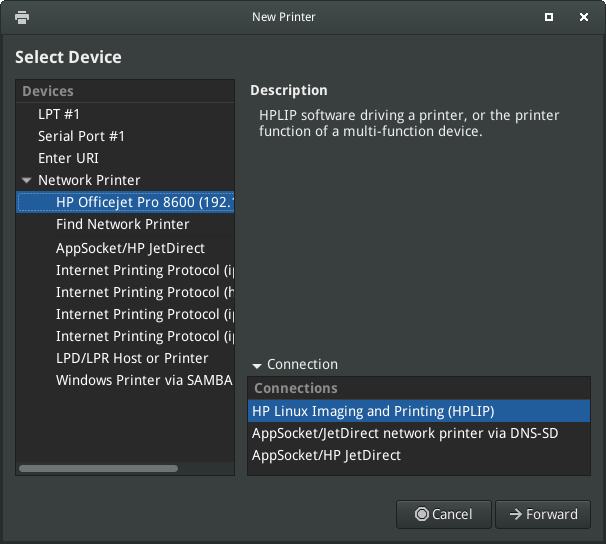Close the New Printer dialog
Screen dimensions: 606x544
pyautogui.click(x=584, y=17)
